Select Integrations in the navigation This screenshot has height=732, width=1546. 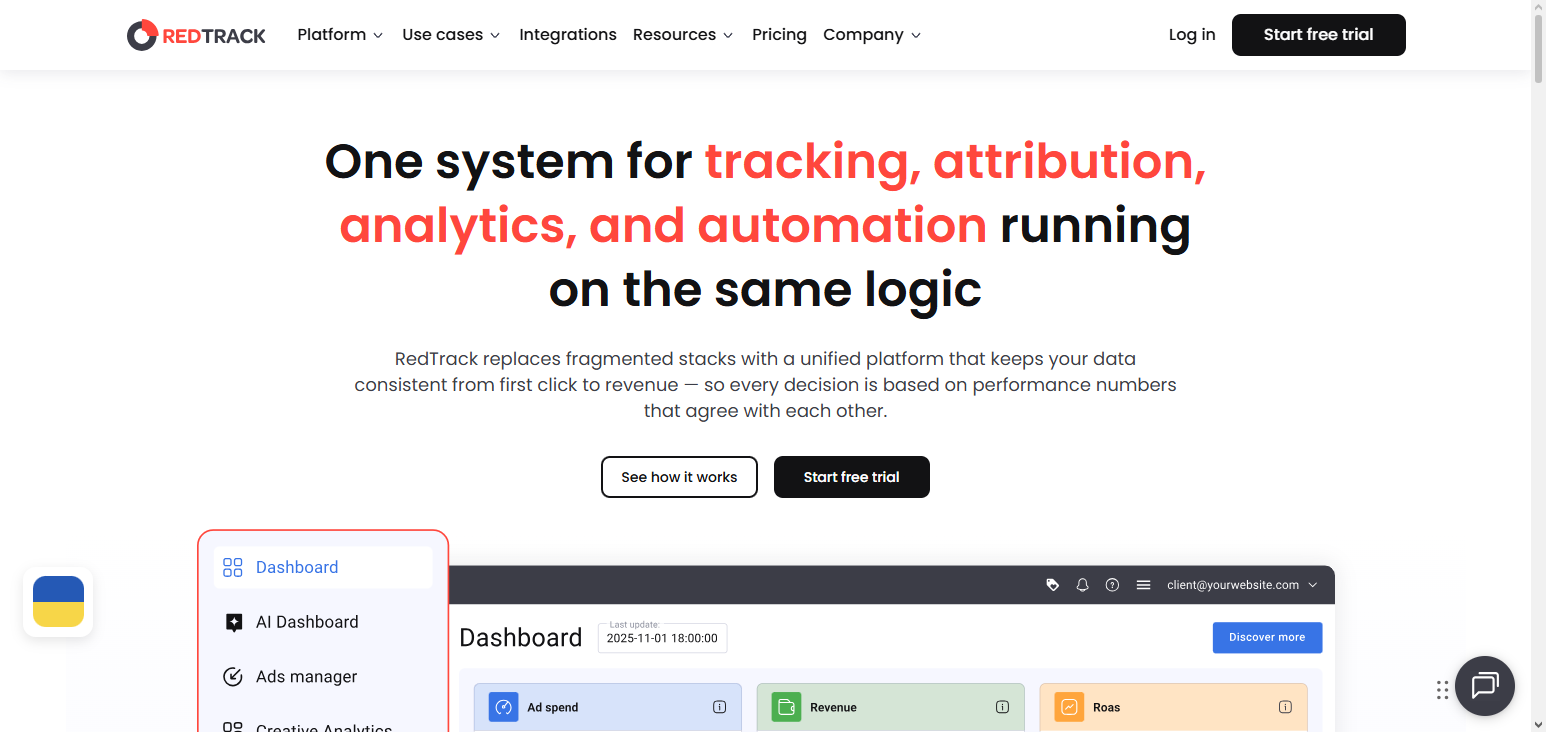568,34
